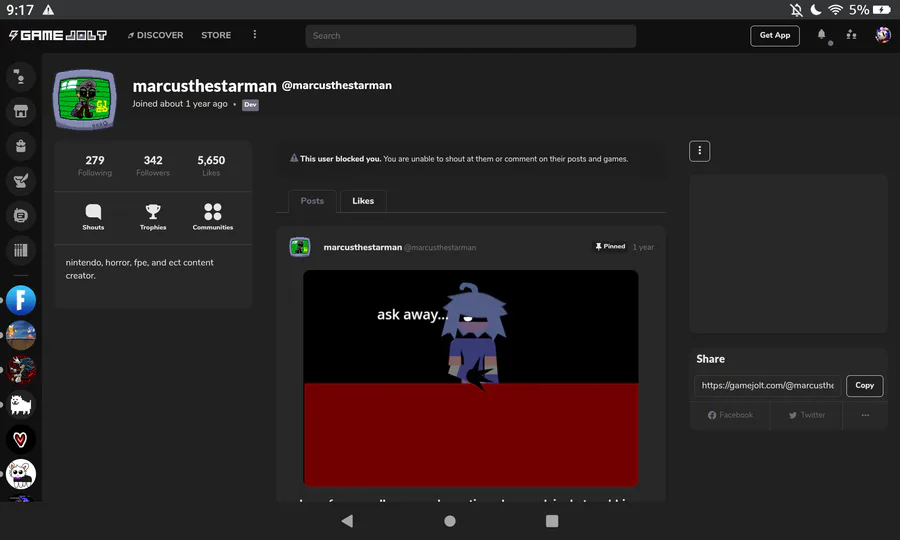Tap the Android back button
The image size is (900, 540).
(x=347, y=520)
